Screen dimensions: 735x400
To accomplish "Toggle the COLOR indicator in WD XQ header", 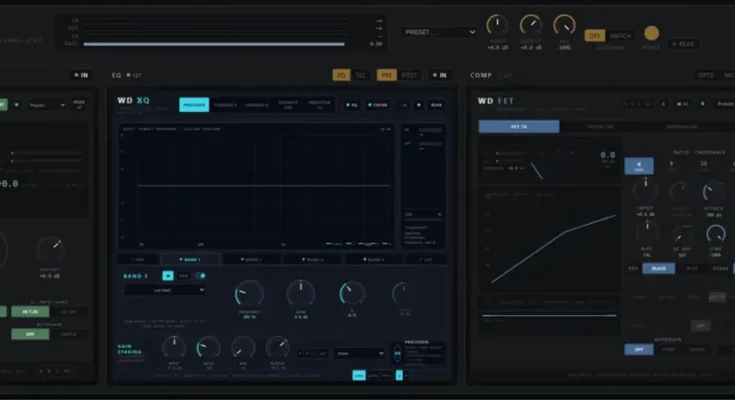I will [377, 105].
